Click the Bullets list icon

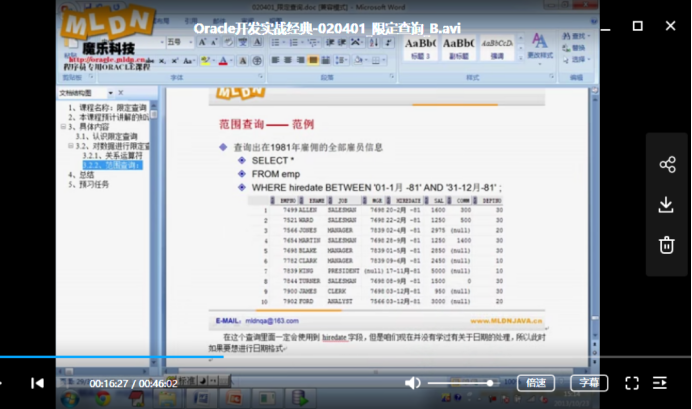[276, 42]
